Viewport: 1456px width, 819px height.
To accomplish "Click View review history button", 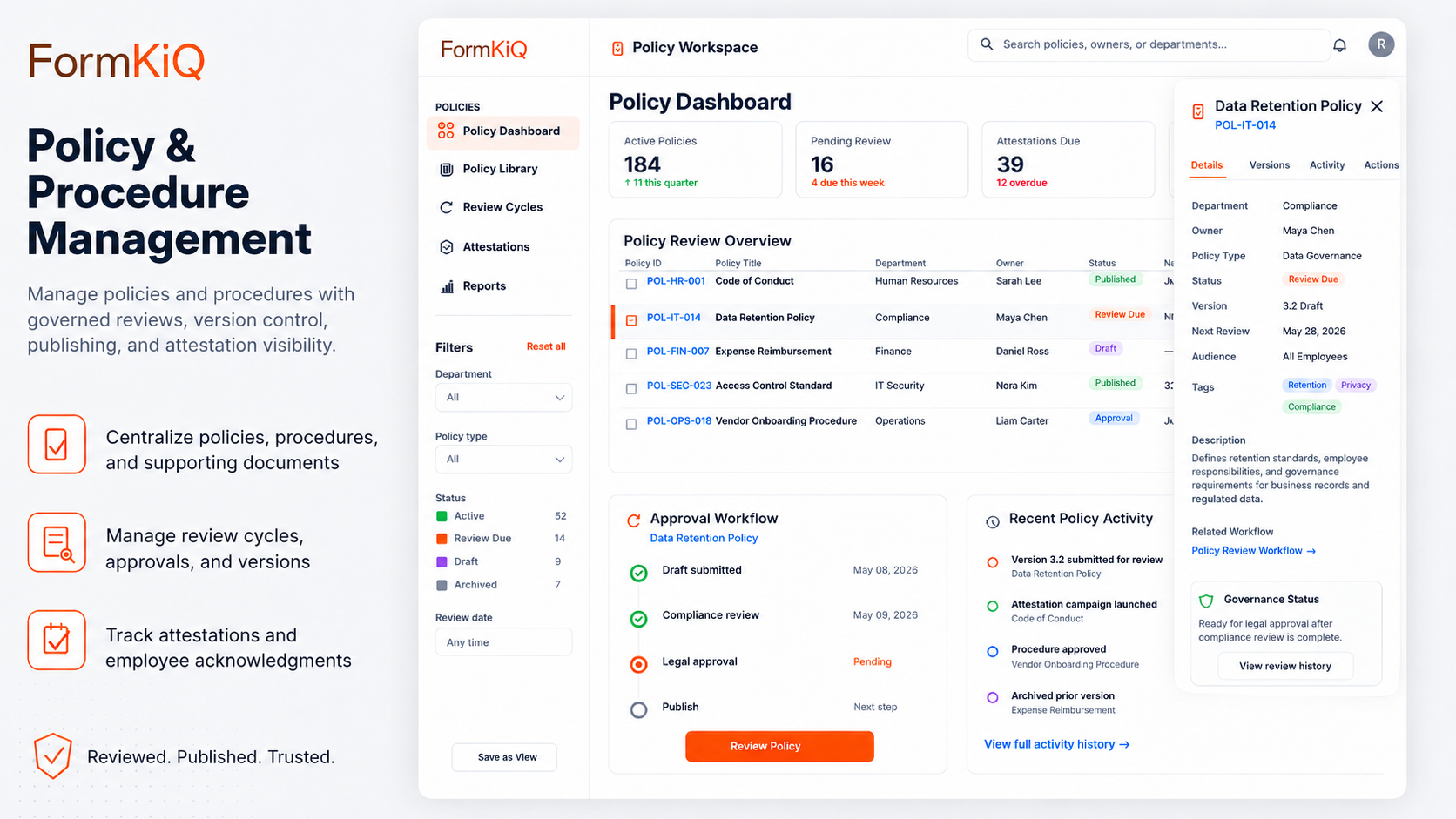I will coord(1284,667).
